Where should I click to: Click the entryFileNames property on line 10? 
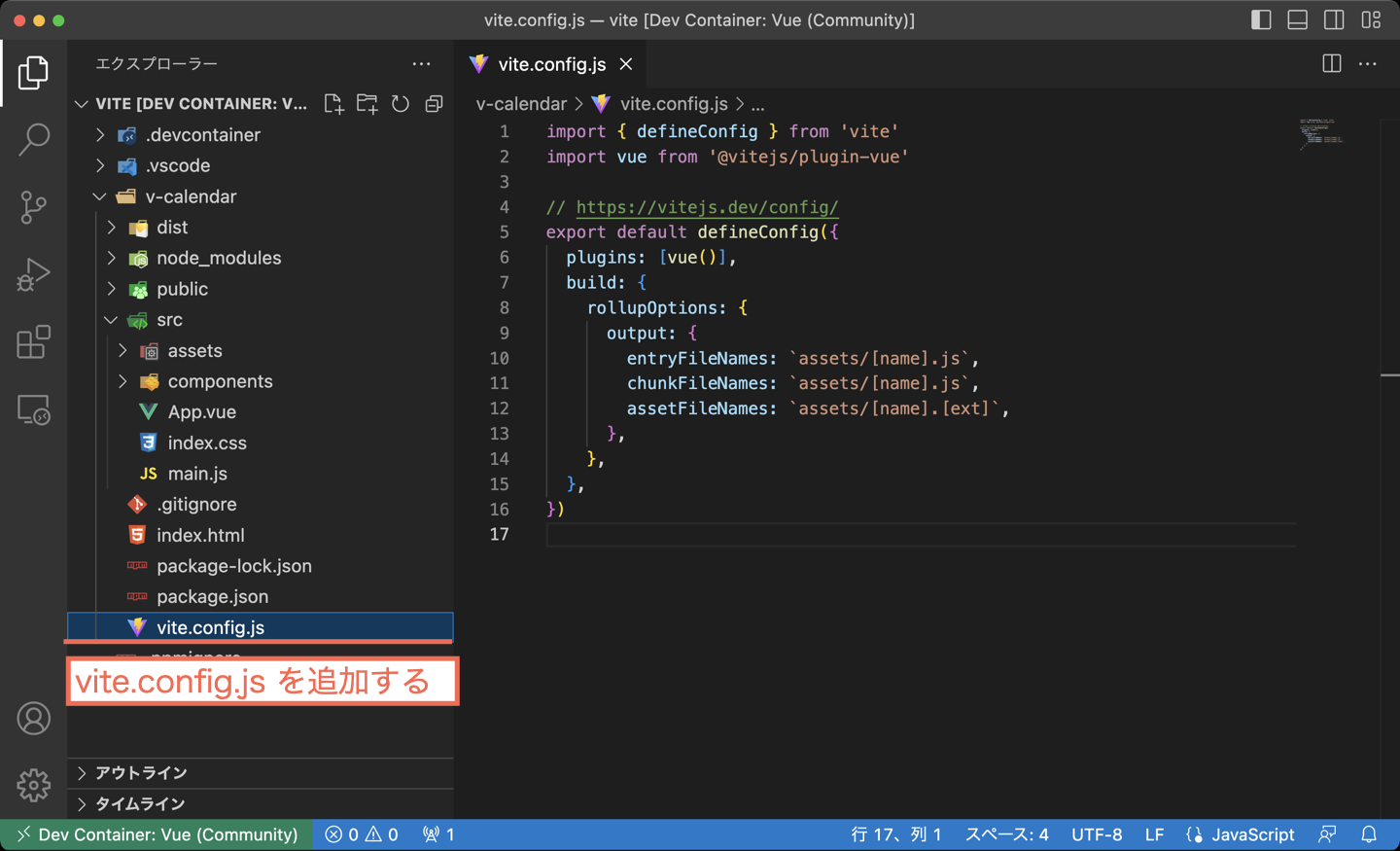(x=698, y=358)
